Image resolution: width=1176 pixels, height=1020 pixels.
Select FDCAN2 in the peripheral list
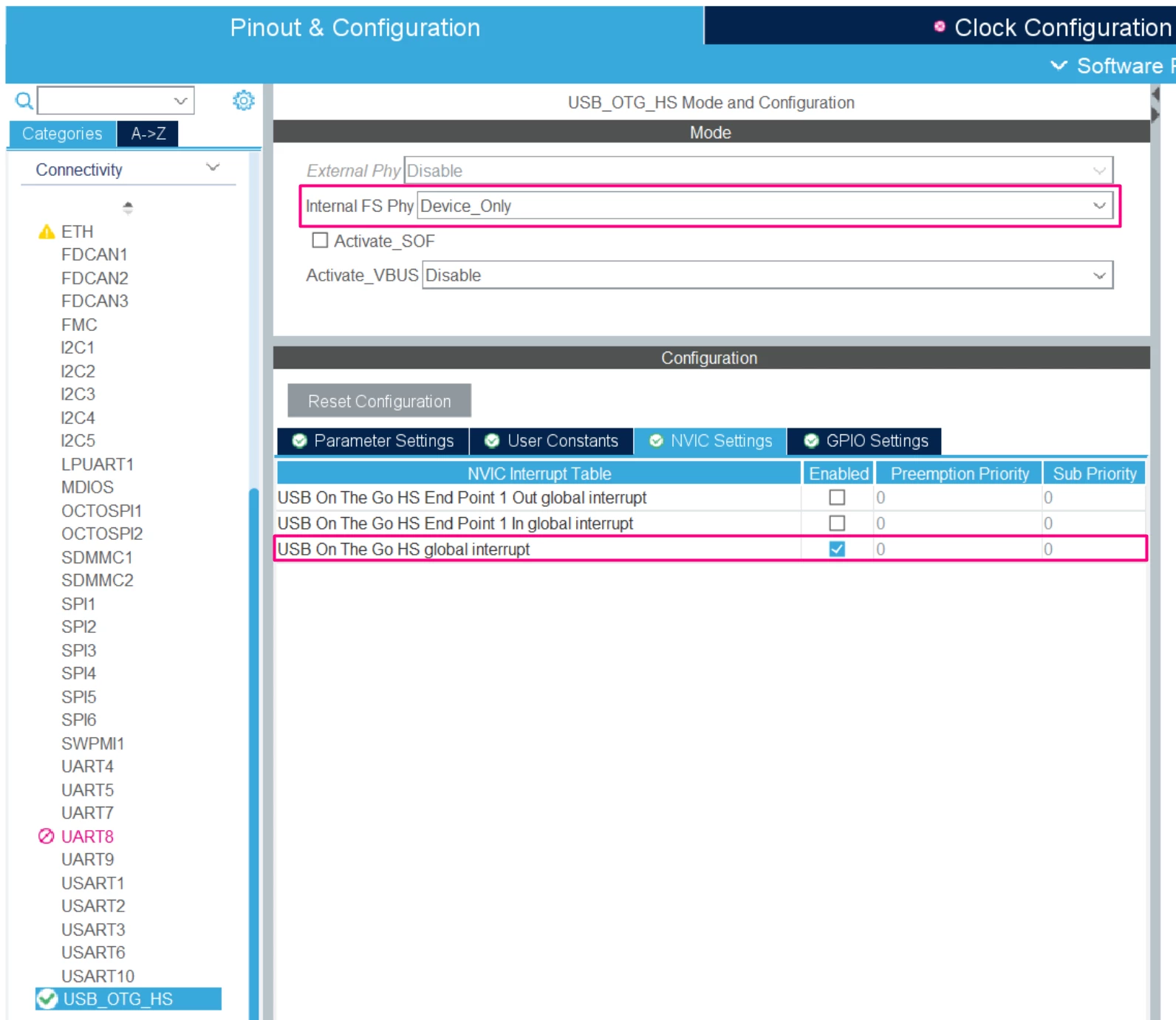click(x=95, y=278)
